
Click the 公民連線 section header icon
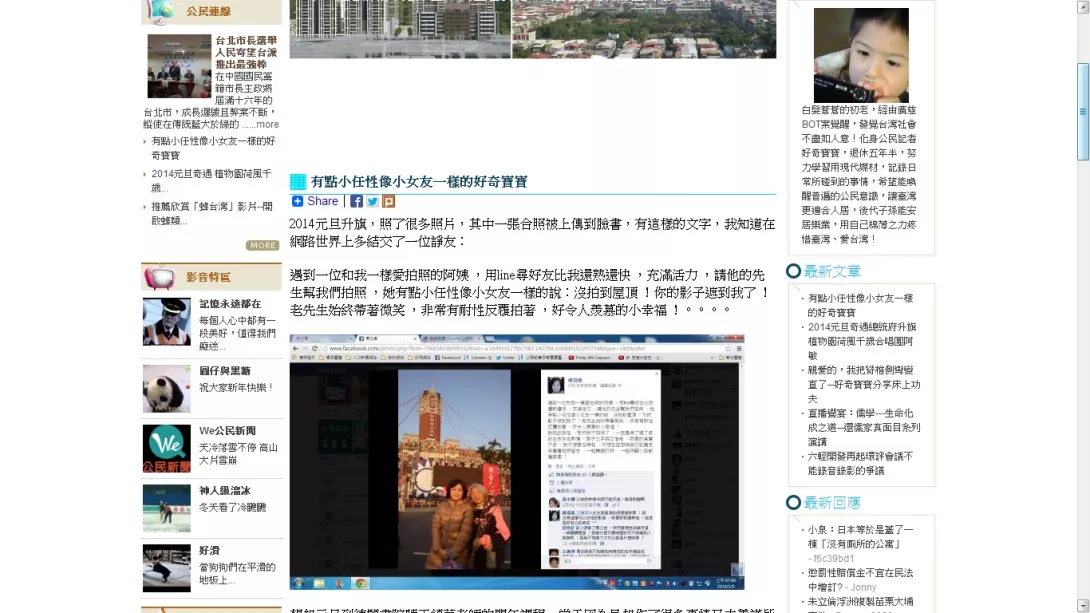coord(159,11)
